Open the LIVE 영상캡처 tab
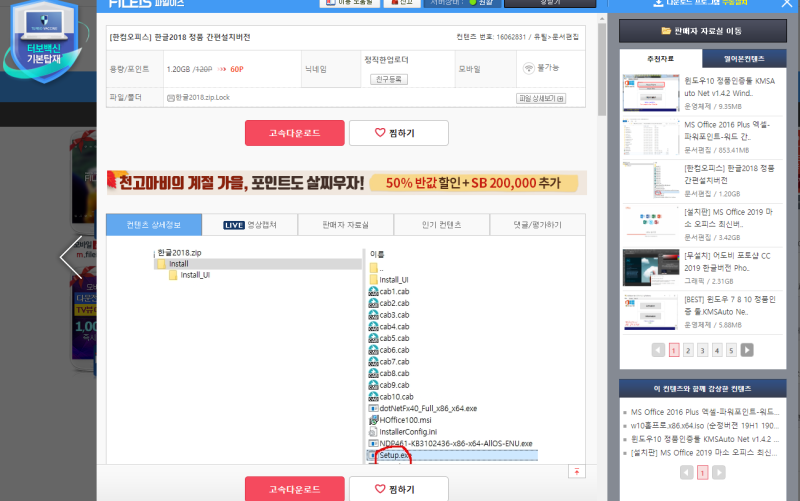 pos(250,225)
